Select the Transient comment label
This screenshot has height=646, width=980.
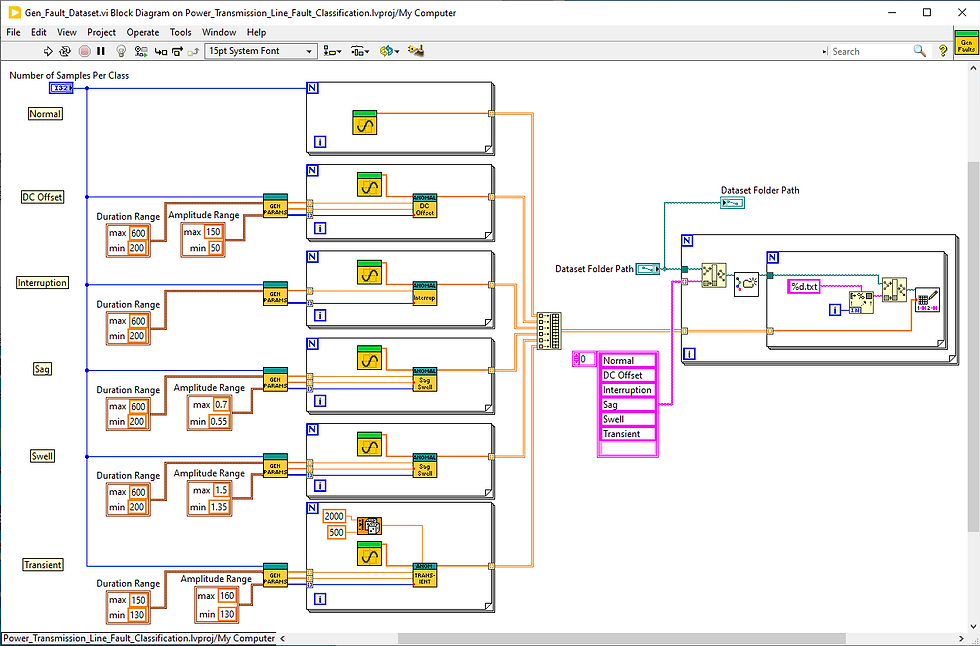pyautogui.click(x=42, y=565)
